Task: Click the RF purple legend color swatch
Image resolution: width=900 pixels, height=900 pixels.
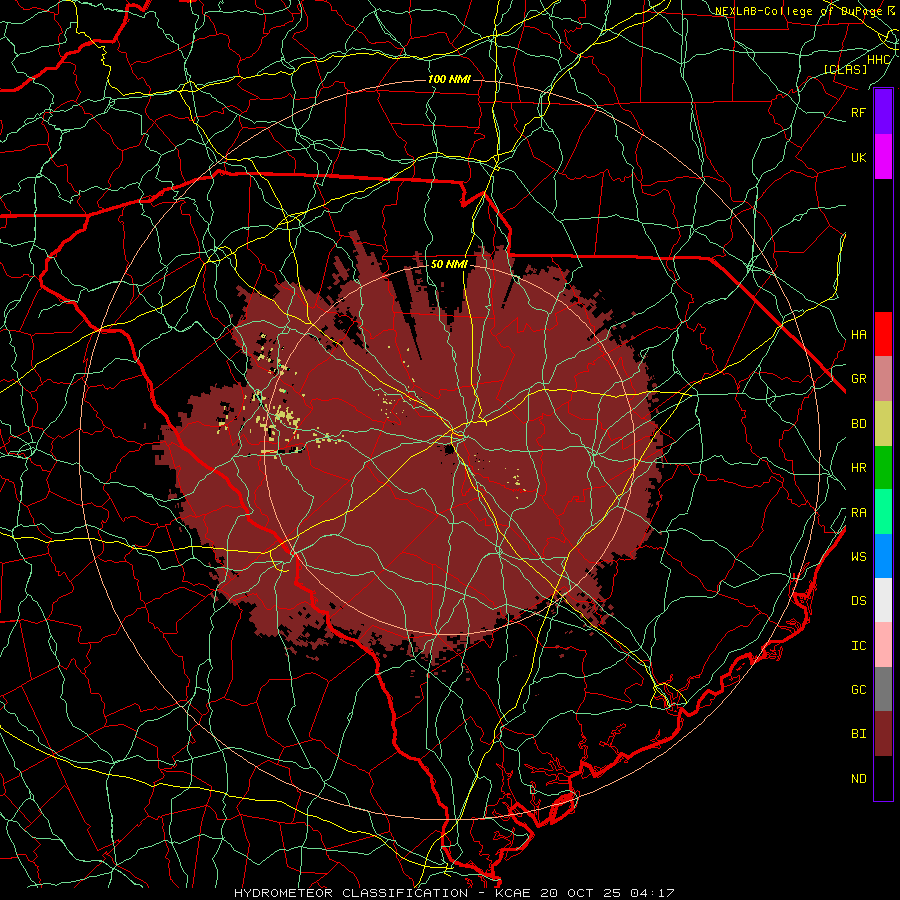Action: [x=883, y=112]
